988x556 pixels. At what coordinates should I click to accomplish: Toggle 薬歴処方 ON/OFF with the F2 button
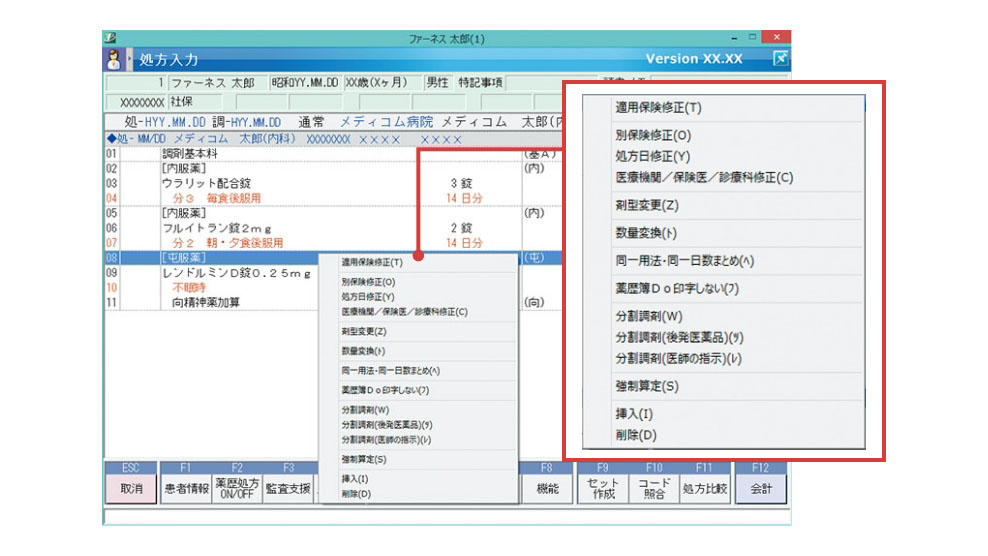[x=237, y=488]
